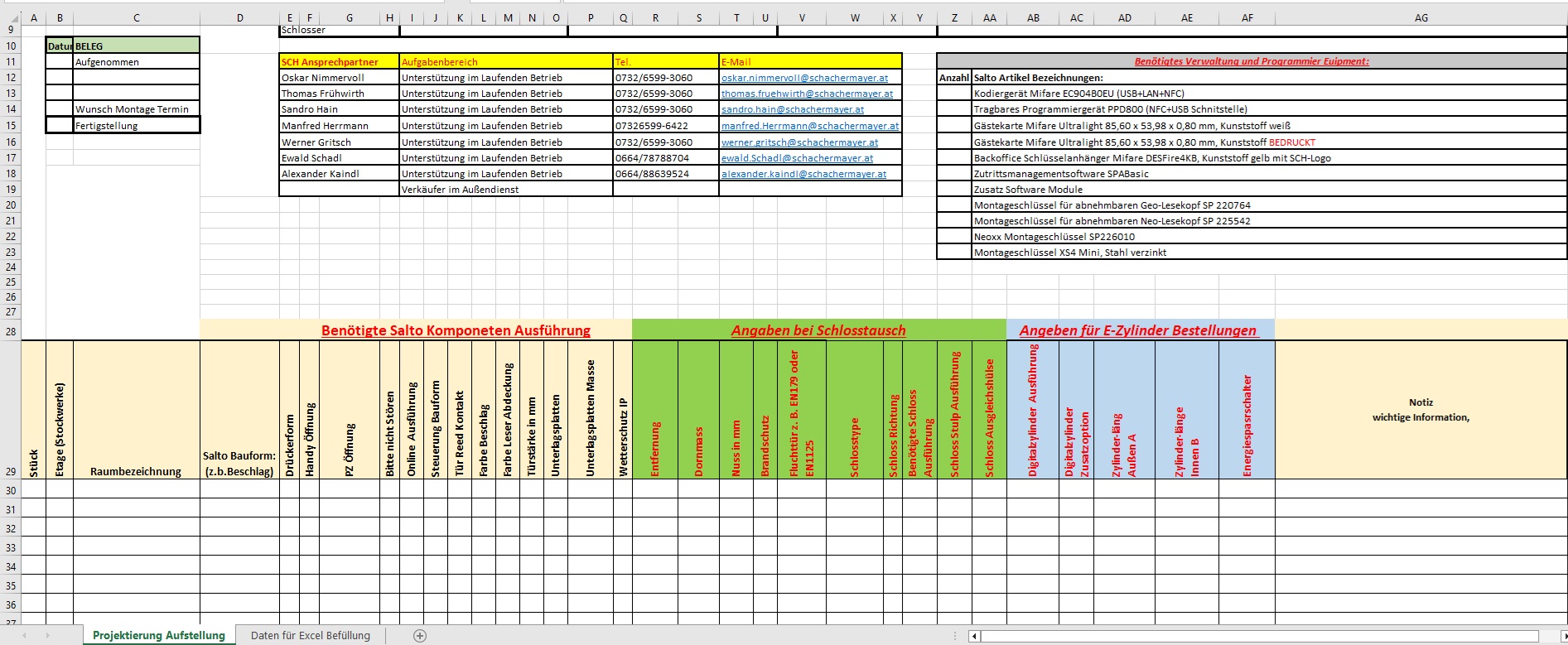Click phone number 07326599-6422
This screenshot has height=645, width=1568.
[666, 126]
